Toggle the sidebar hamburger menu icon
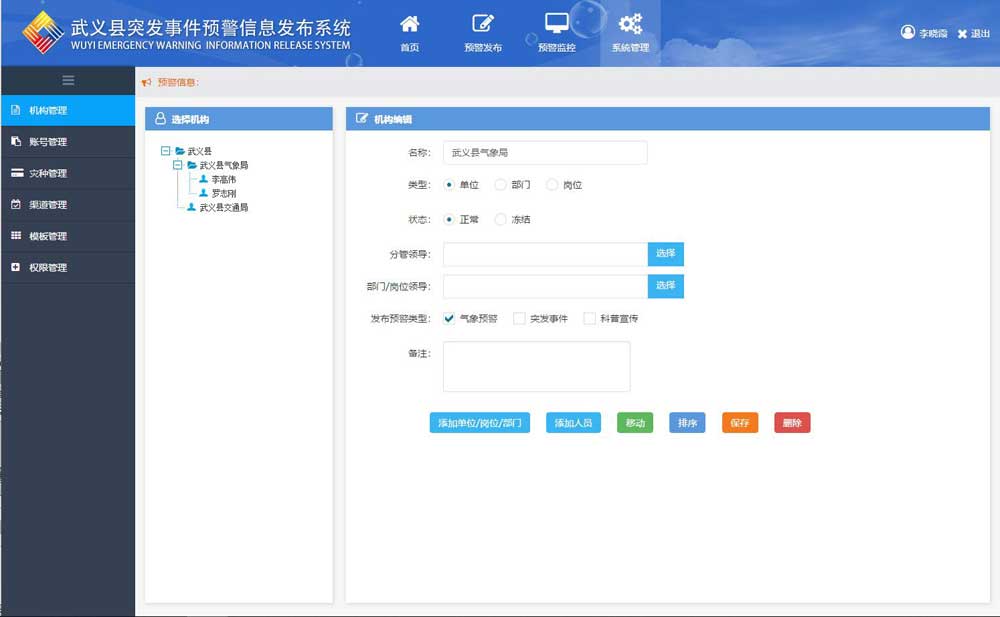1000x617 pixels. [68, 80]
